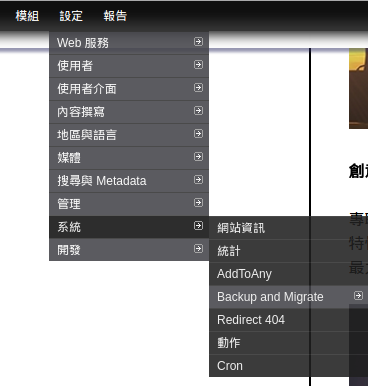Image resolution: width=368 pixels, height=386 pixels.
Task: Click the arrow icon for 搜尋與 Metadata
Action: coord(198,179)
